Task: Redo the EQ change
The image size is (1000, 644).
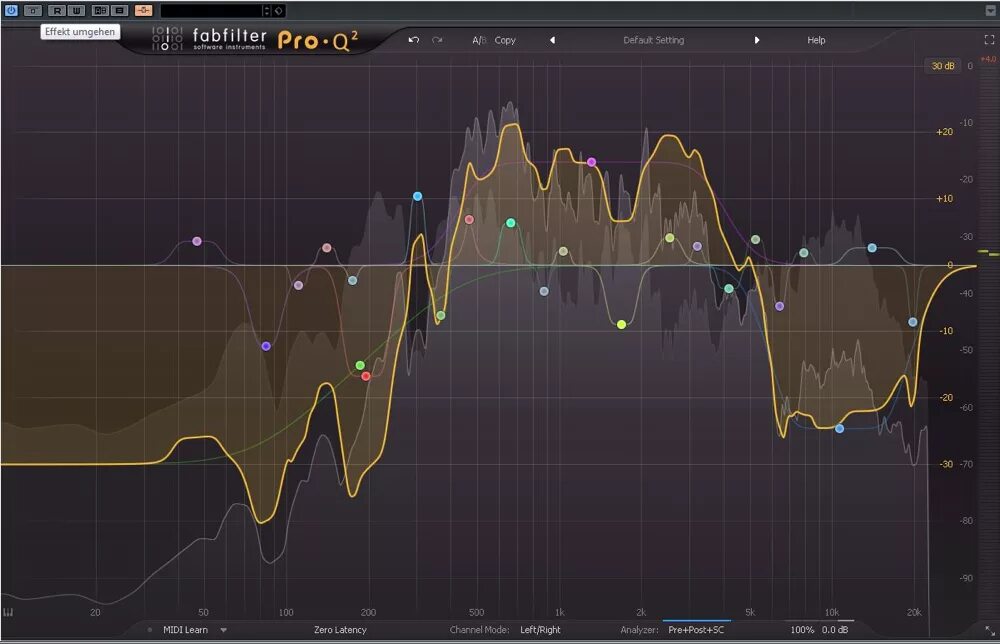Action: [437, 40]
